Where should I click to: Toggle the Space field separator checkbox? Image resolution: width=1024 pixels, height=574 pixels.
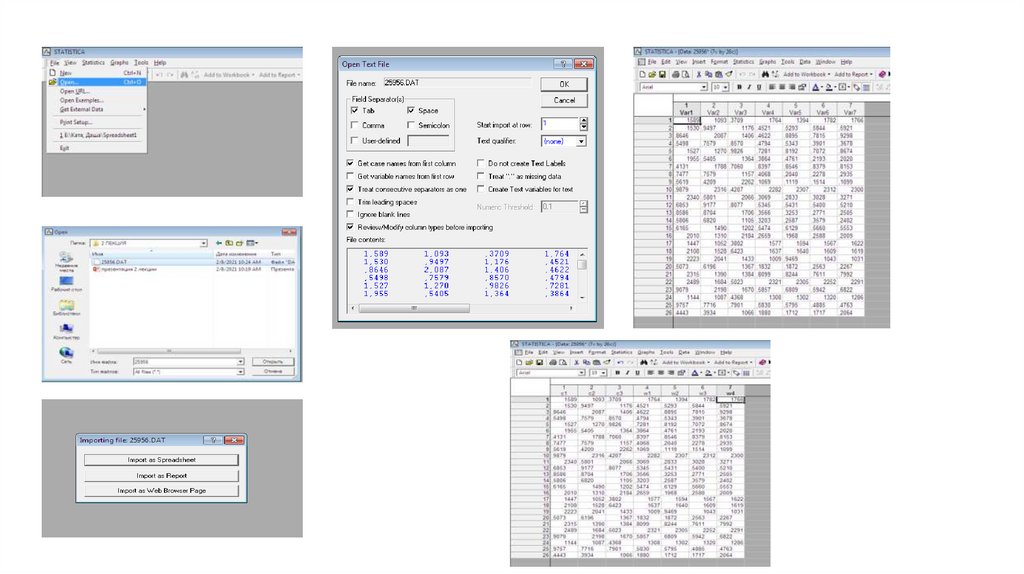point(411,110)
